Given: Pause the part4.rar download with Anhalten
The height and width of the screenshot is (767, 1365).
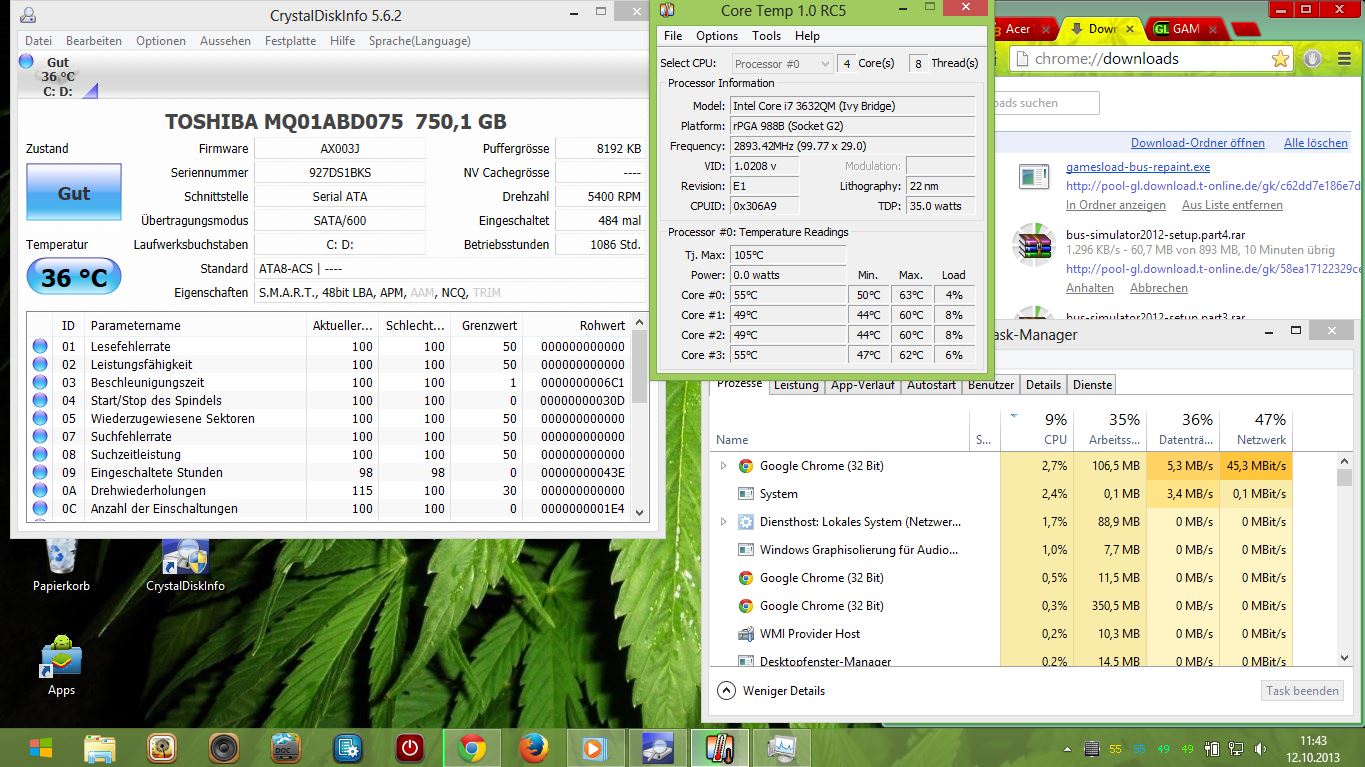Looking at the screenshot, I should click(1090, 288).
